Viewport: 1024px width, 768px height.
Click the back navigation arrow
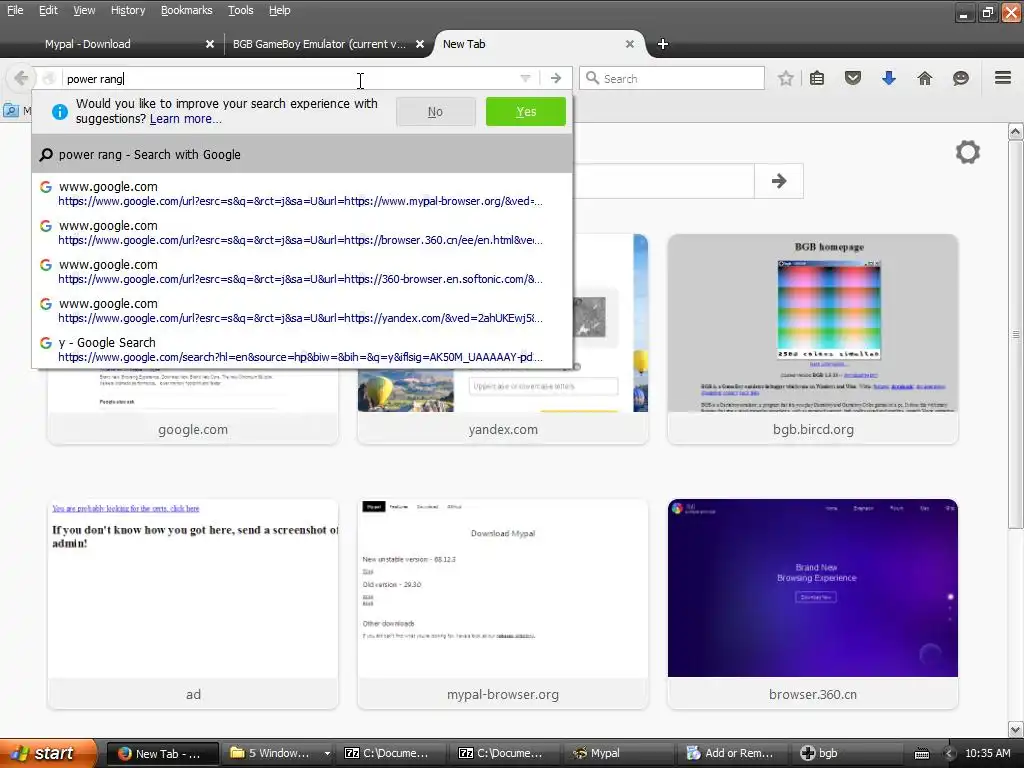point(20,78)
